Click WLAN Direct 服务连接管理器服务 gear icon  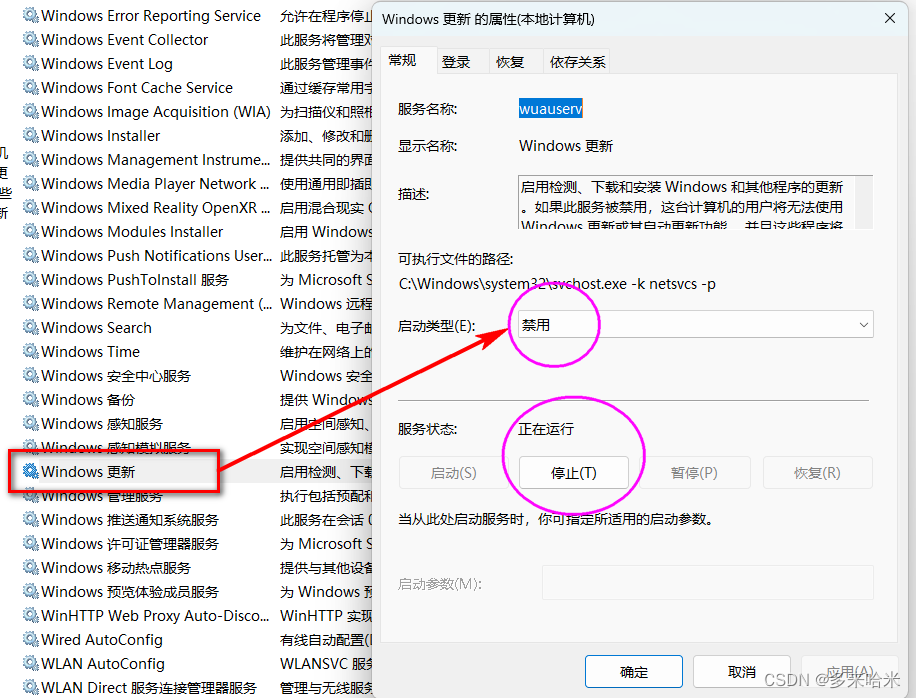[30, 686]
